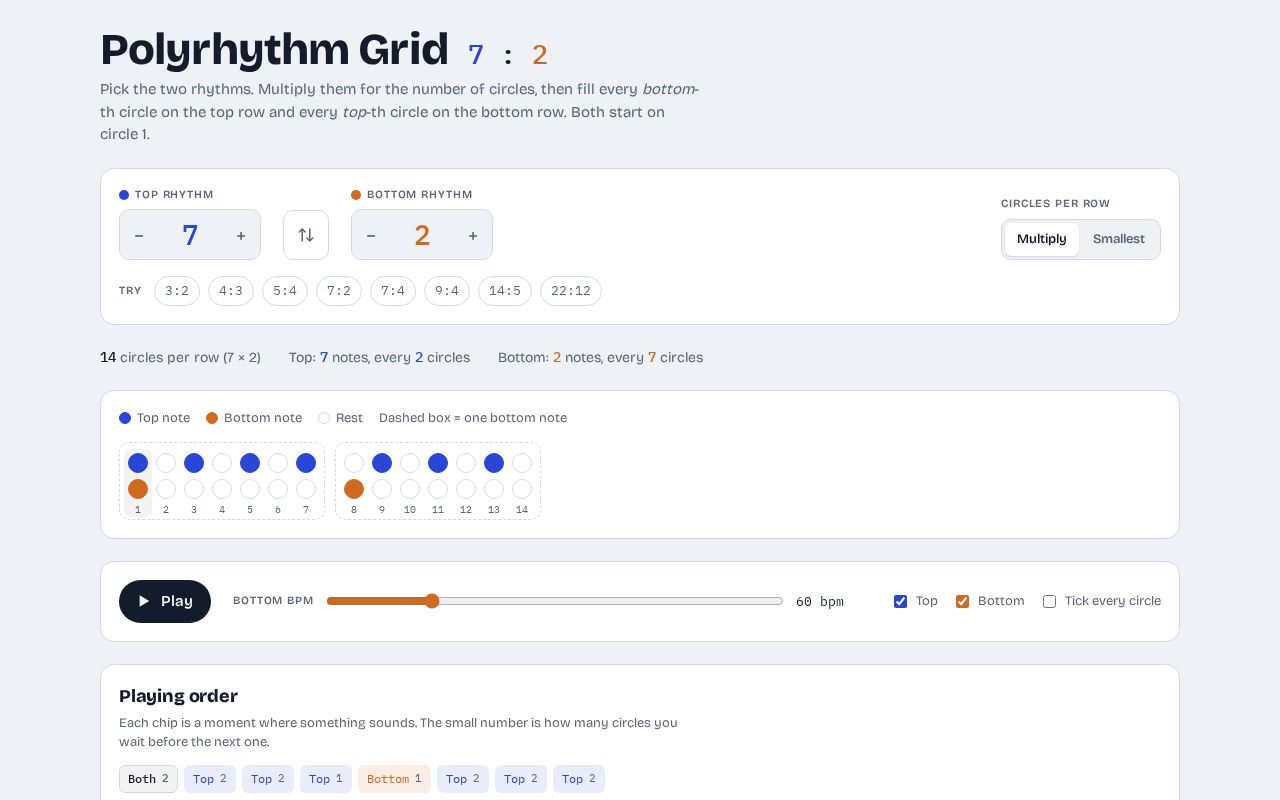Swap top and bottom rhythms

coord(306,235)
